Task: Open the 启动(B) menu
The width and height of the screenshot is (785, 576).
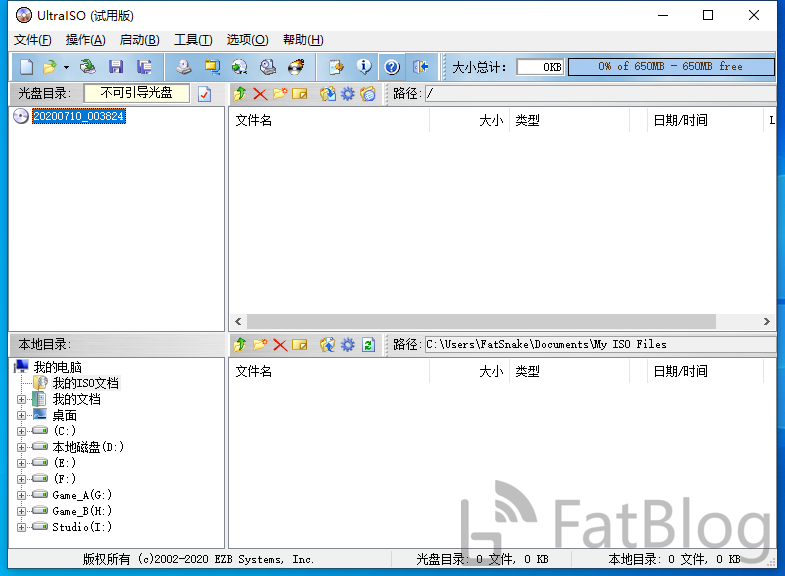Action: (x=140, y=40)
